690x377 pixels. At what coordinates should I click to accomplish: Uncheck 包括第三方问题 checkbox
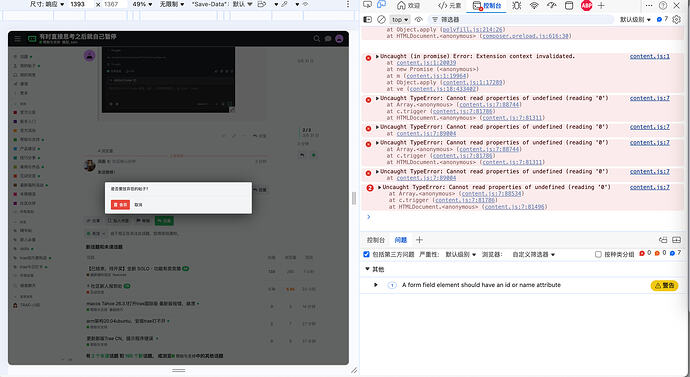[x=366, y=254]
